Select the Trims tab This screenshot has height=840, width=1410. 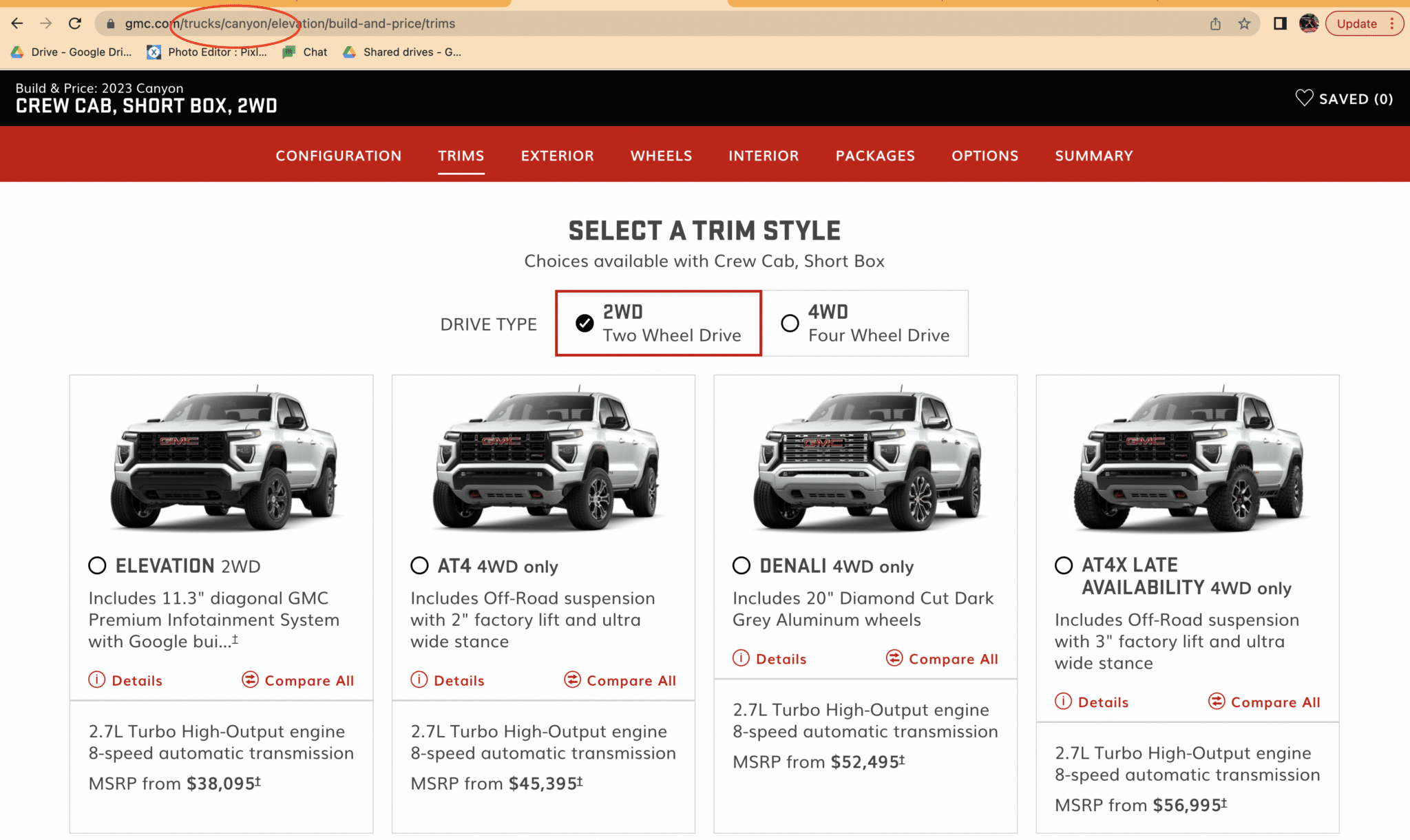461,156
